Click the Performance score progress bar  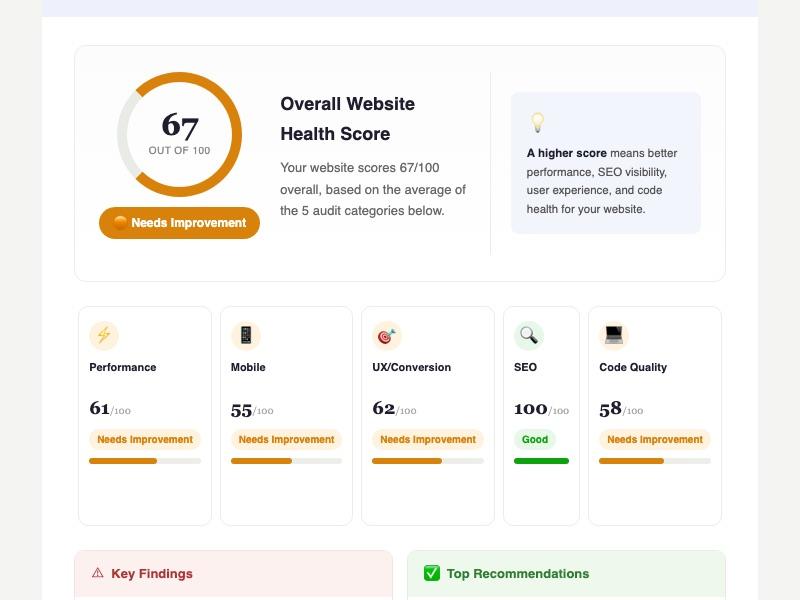(x=145, y=461)
